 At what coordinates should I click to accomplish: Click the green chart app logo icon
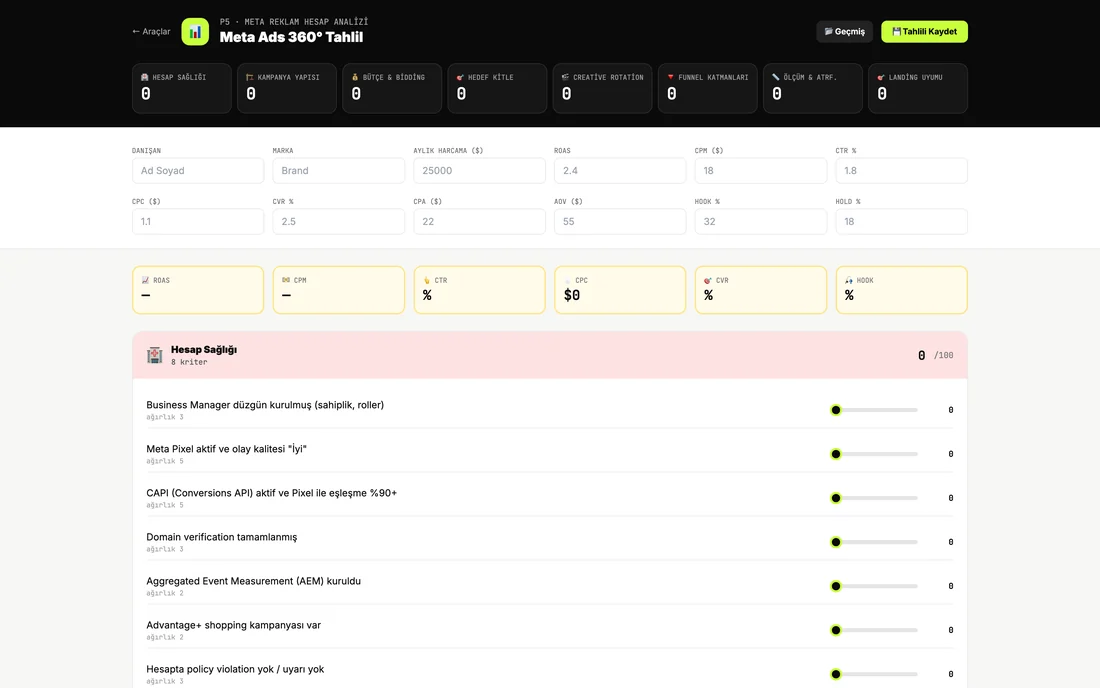coord(195,32)
